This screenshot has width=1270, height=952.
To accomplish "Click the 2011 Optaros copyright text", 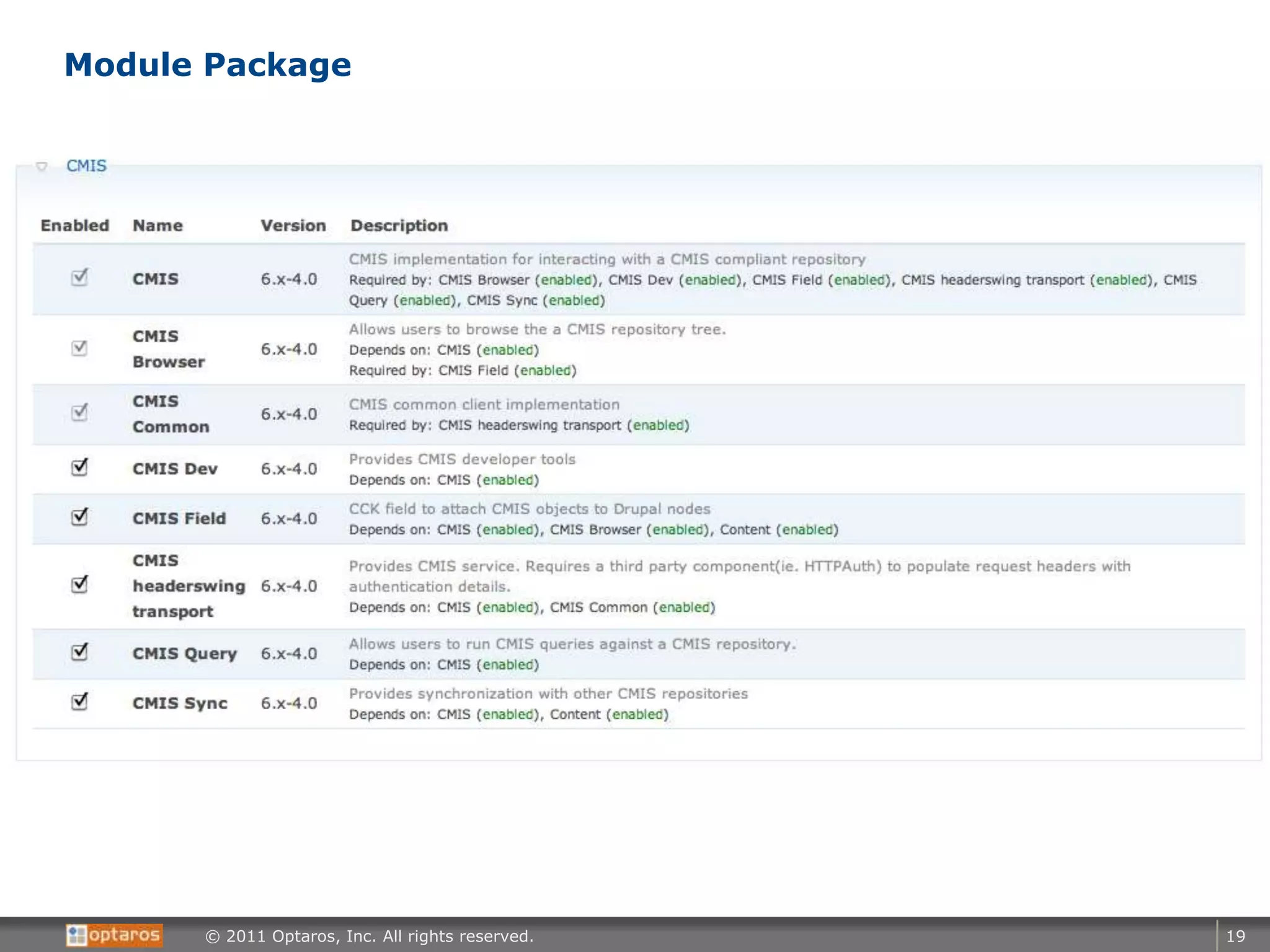I will [370, 936].
